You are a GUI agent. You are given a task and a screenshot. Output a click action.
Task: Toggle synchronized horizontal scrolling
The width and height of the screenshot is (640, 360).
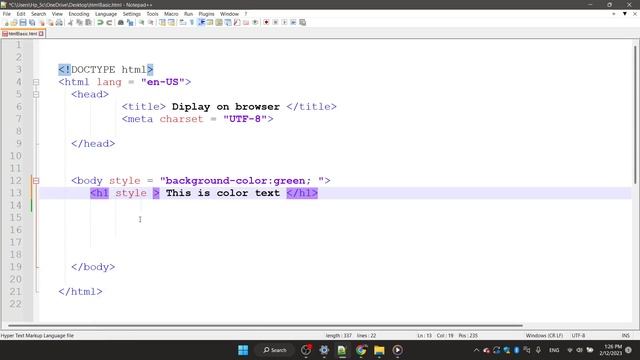(171, 22)
